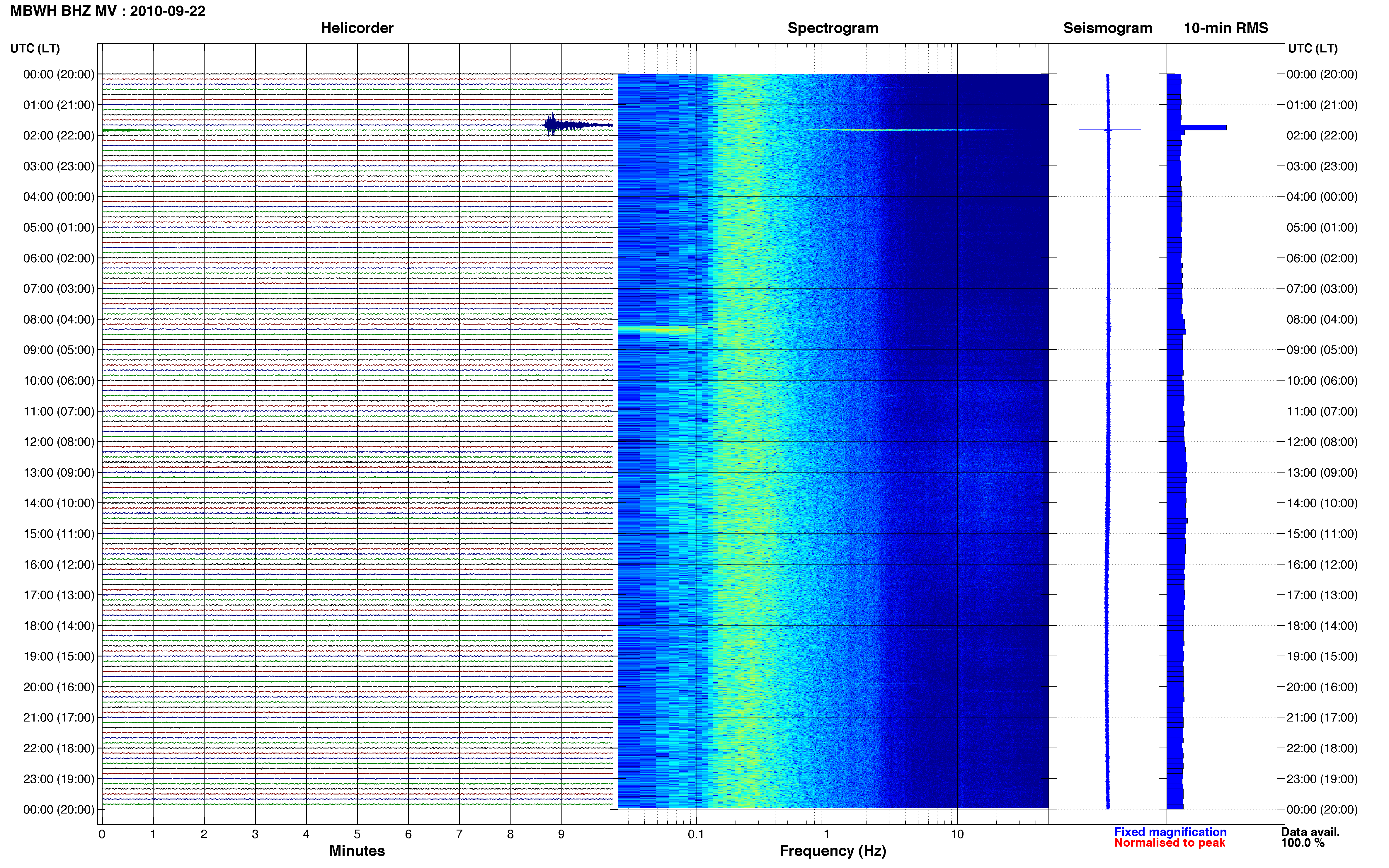
Task: Click the left 'UTC (LT)' axis label
Action: pyautogui.click(x=35, y=48)
